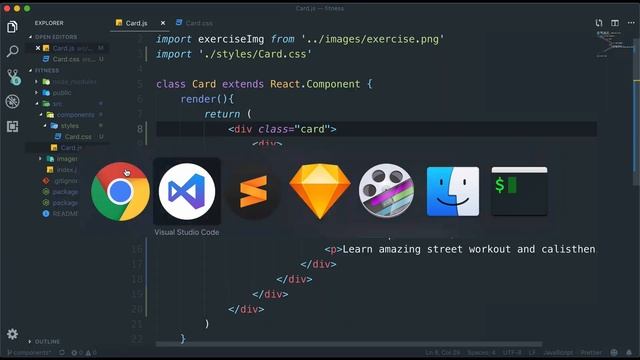The image size is (640, 360).
Task: Click the 'class Card extends' code line
Action: (x=264, y=84)
